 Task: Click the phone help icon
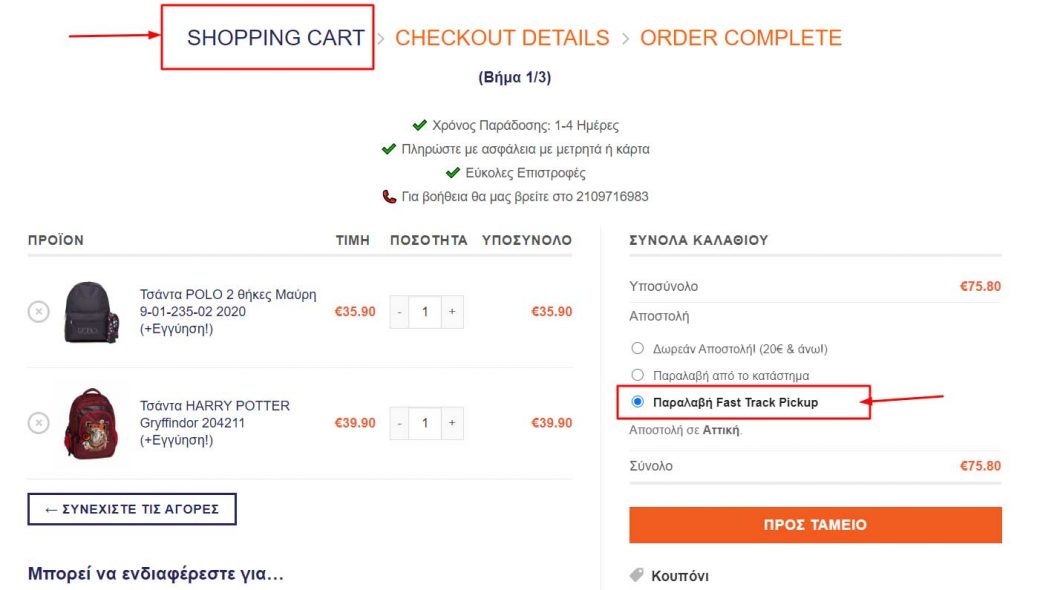pos(389,197)
